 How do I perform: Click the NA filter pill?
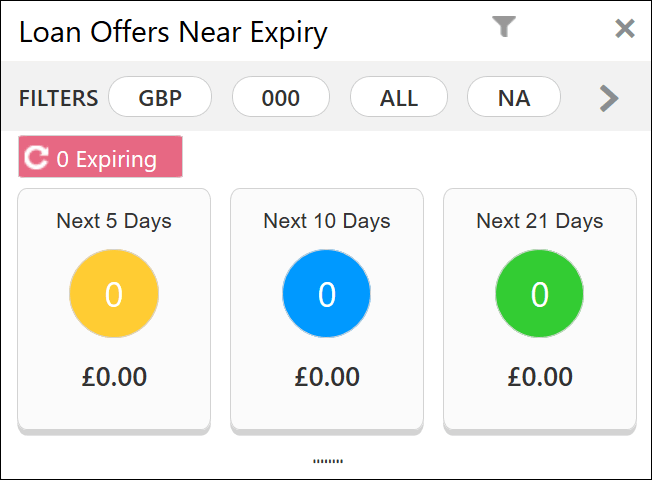click(x=514, y=97)
